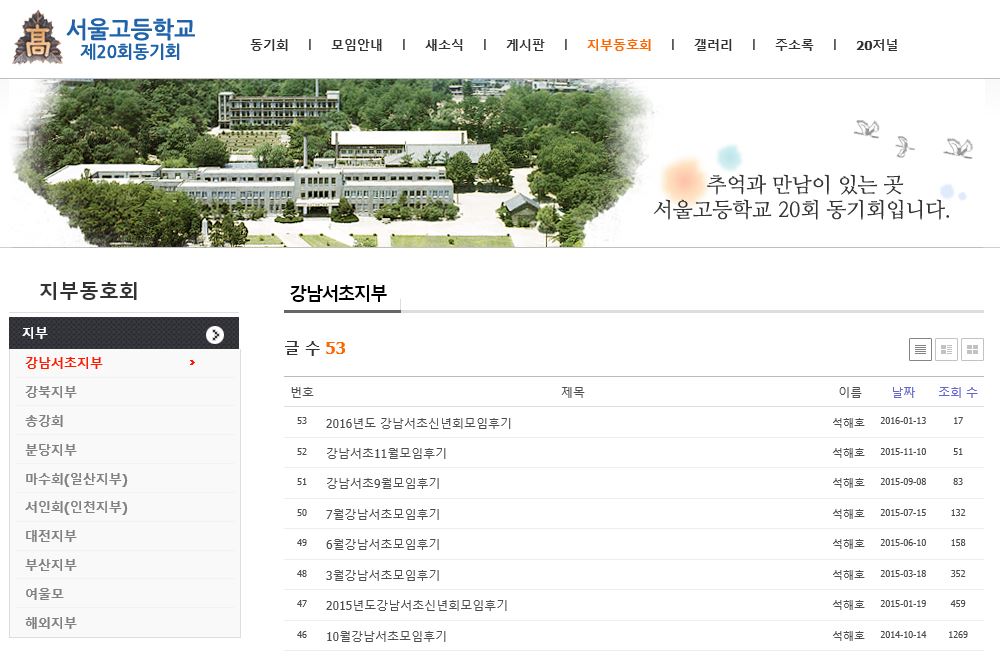Select 분당지부 in the sidebar

click(51, 449)
